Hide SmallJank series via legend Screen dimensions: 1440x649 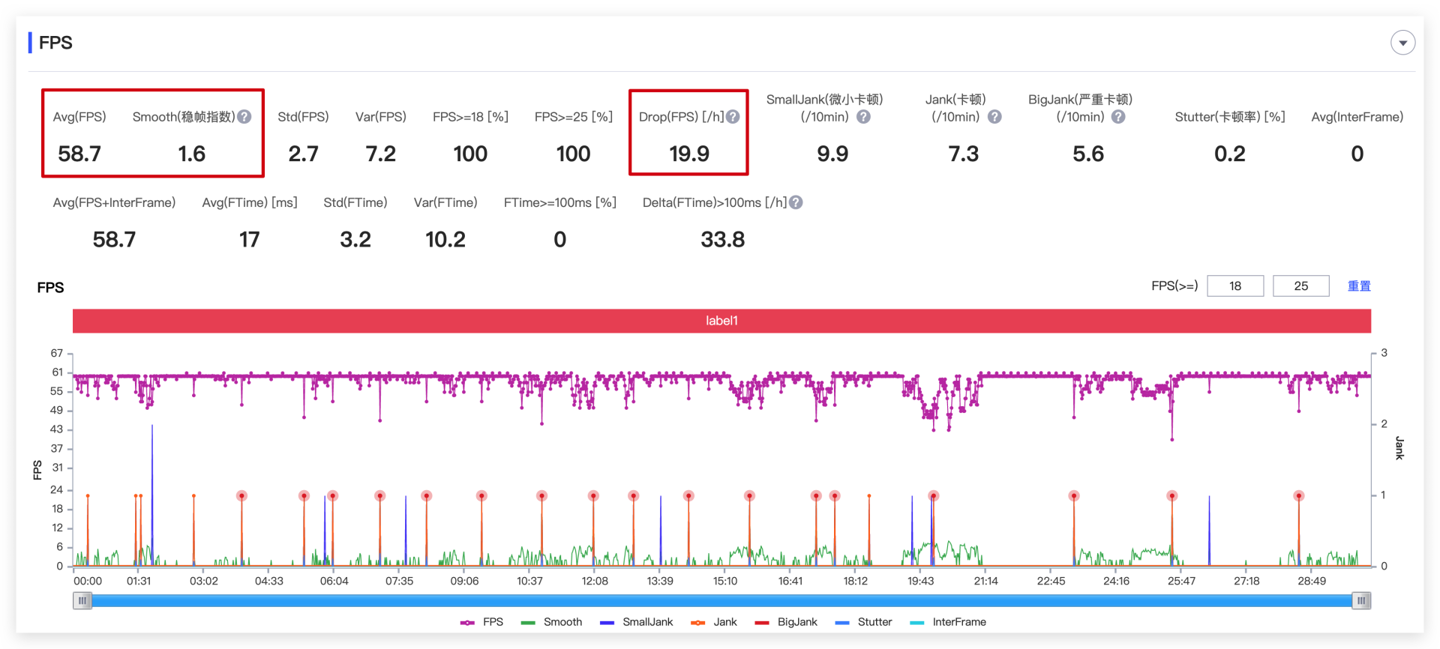pos(636,622)
